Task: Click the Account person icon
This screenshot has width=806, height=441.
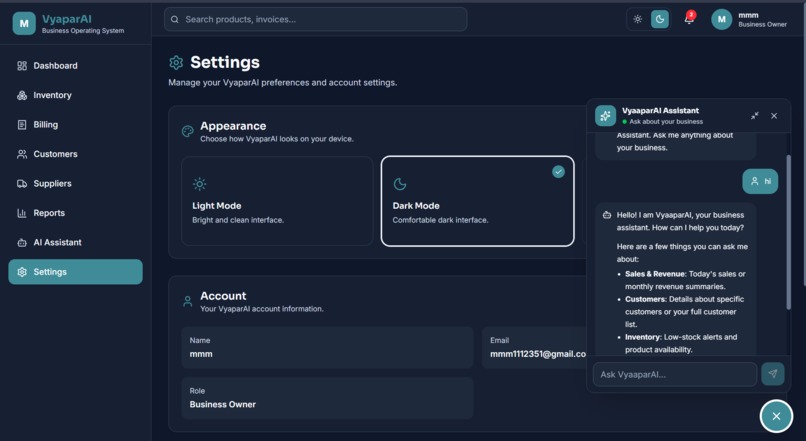Action: click(188, 302)
